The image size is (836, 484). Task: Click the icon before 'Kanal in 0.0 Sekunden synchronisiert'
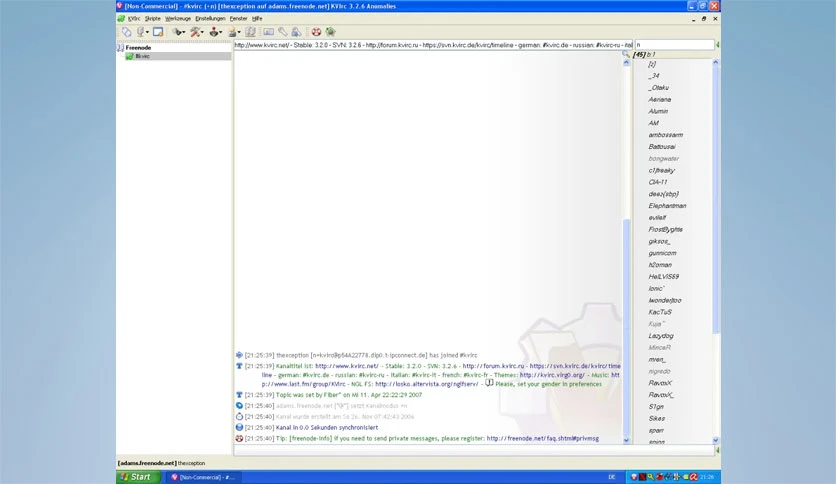[239, 427]
